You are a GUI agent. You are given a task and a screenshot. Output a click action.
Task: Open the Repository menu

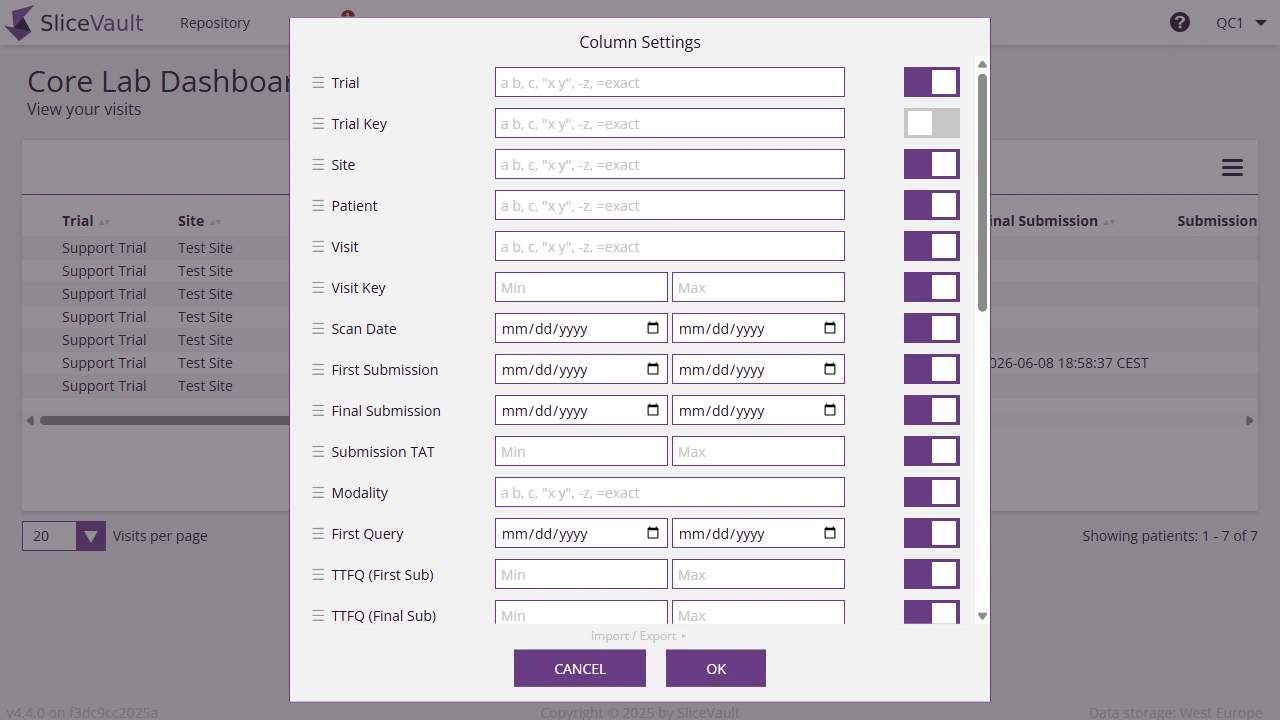[x=215, y=22]
